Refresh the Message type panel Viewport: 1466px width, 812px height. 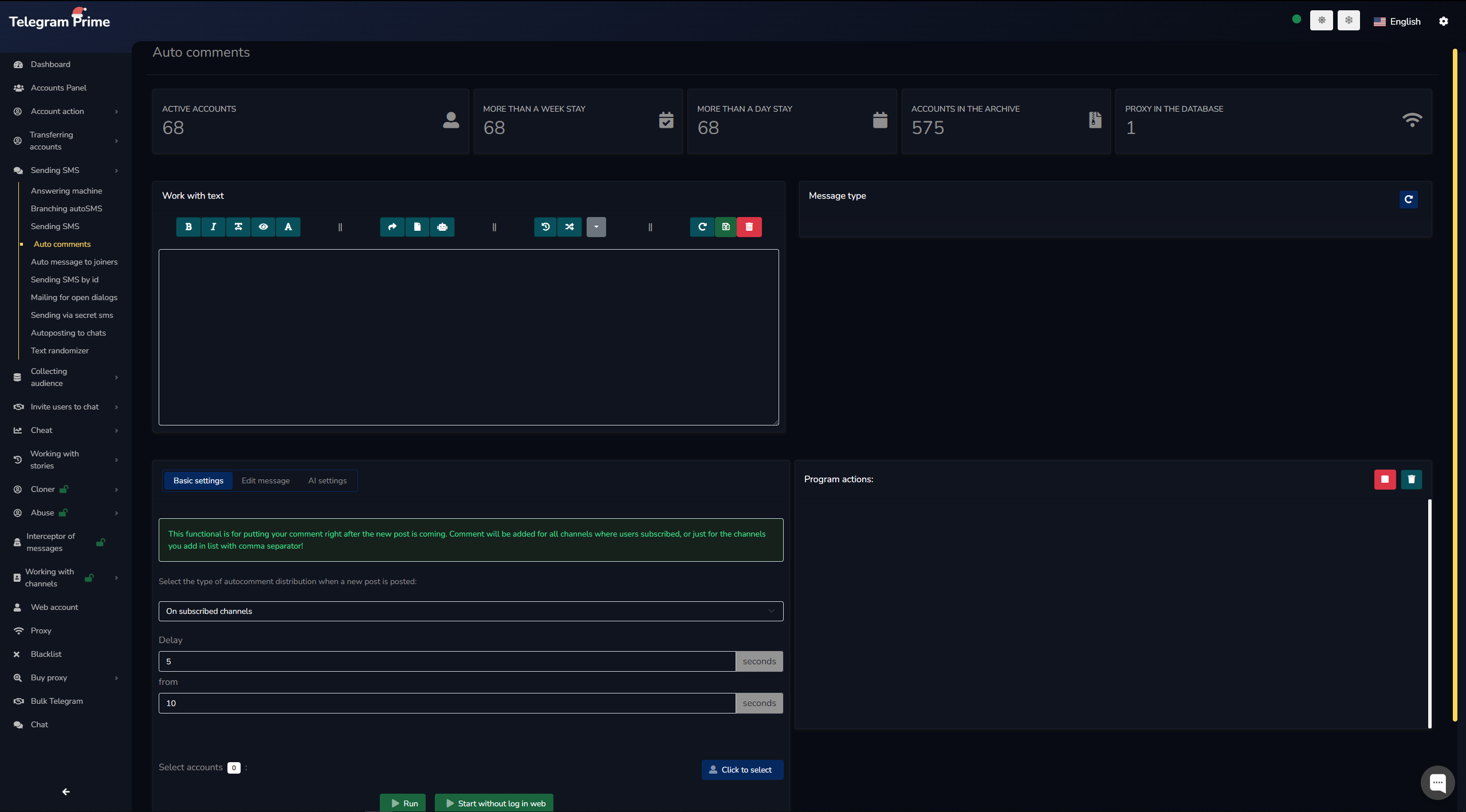point(1408,199)
